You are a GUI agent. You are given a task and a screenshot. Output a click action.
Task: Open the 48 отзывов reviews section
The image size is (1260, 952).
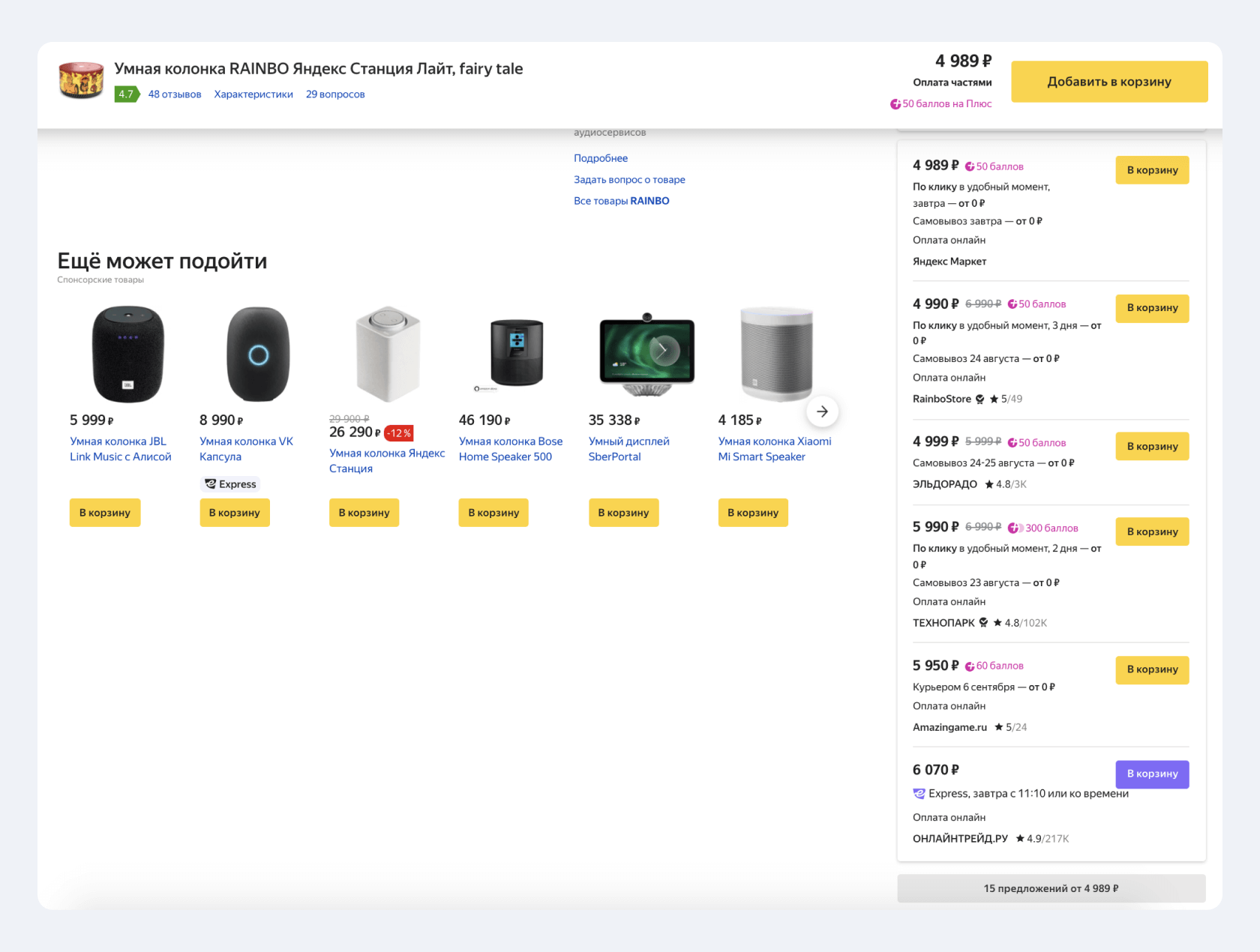(x=175, y=94)
